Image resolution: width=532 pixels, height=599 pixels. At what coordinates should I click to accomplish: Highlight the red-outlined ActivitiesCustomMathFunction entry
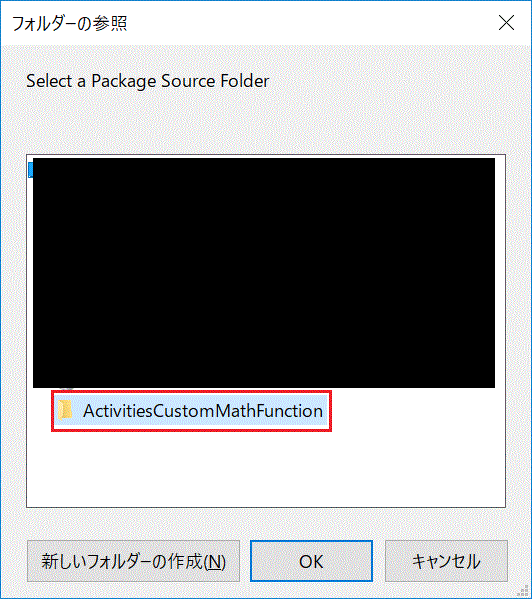point(191,411)
